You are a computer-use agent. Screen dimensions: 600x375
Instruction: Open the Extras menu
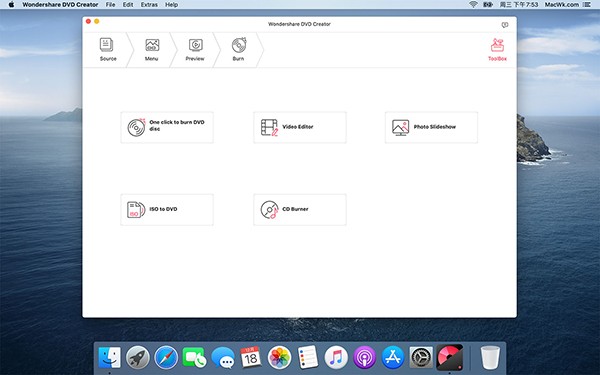pyautogui.click(x=149, y=5)
